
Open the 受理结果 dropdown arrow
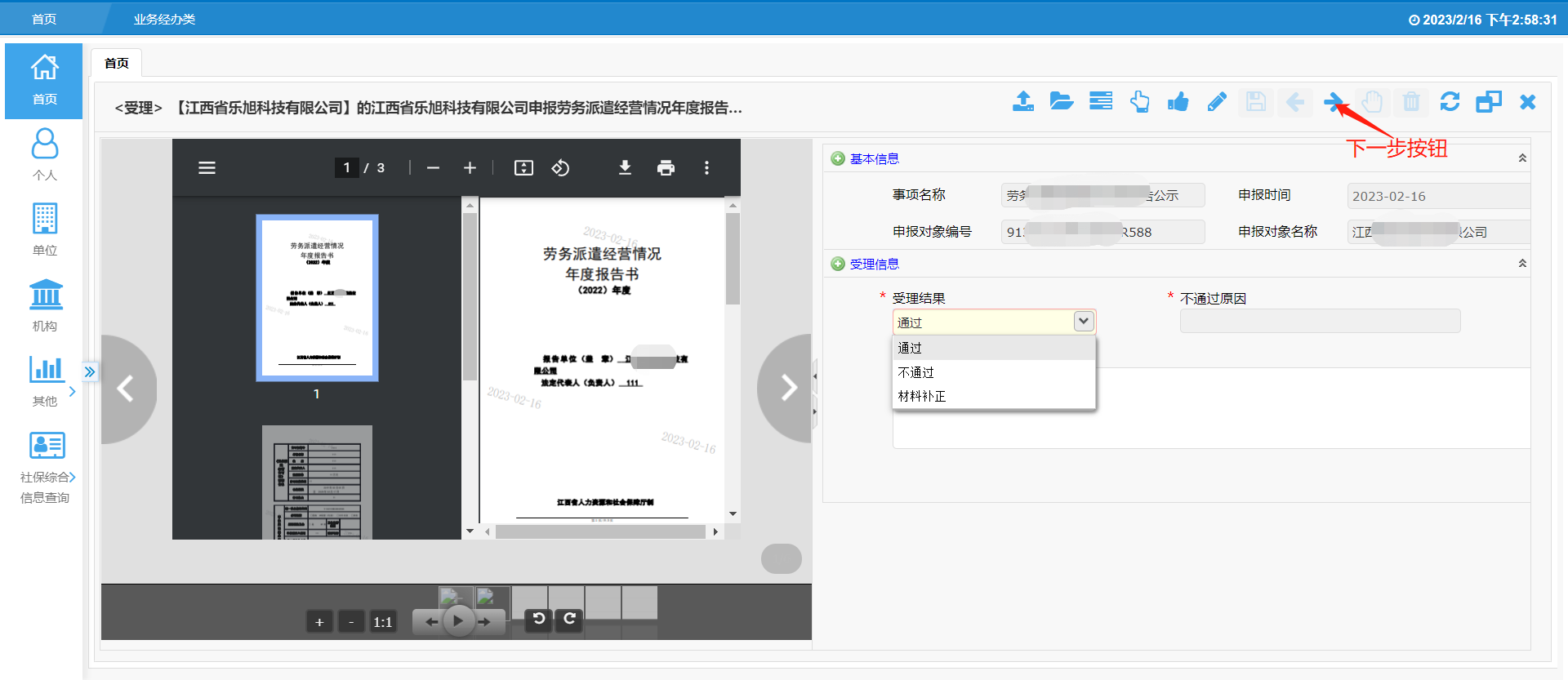(1084, 322)
